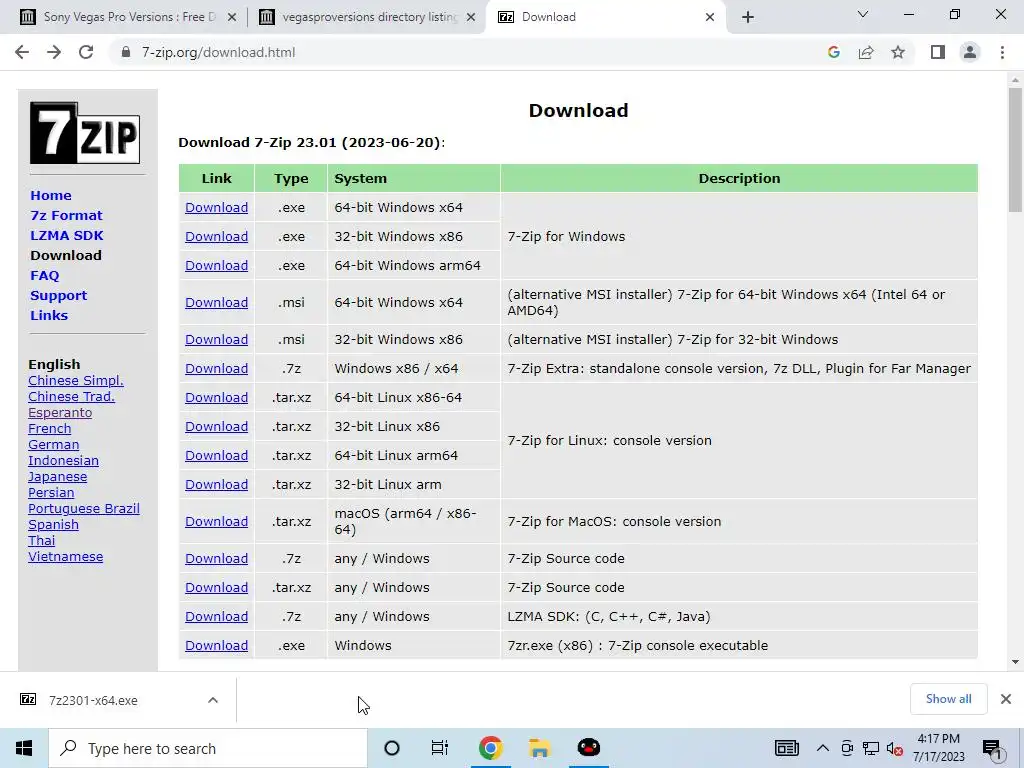This screenshot has width=1024, height=768.
Task: Download the 64-bit Linux x86-64 tar.xz
Action: click(216, 398)
